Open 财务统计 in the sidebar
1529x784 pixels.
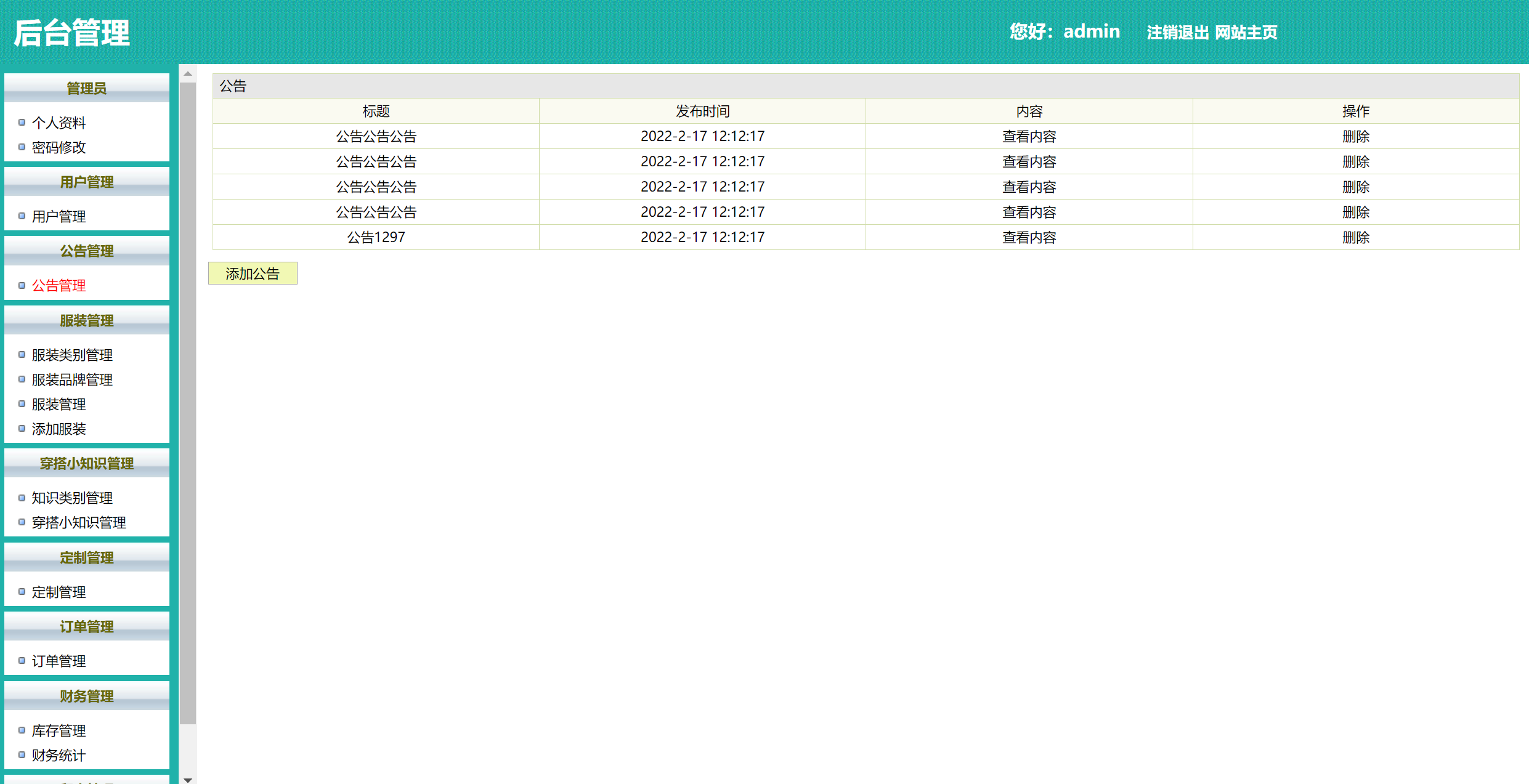[x=59, y=755]
